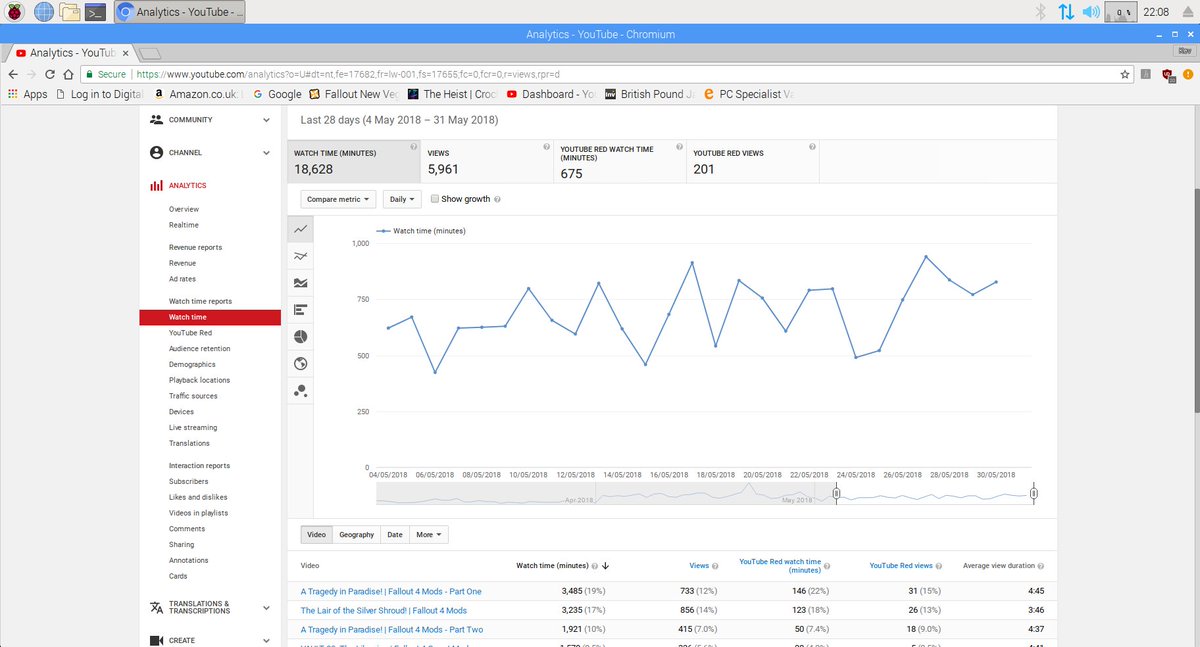Viewport: 1200px width, 647px height.
Task: Select the YouTube Red watch time card
Action: coord(620,161)
